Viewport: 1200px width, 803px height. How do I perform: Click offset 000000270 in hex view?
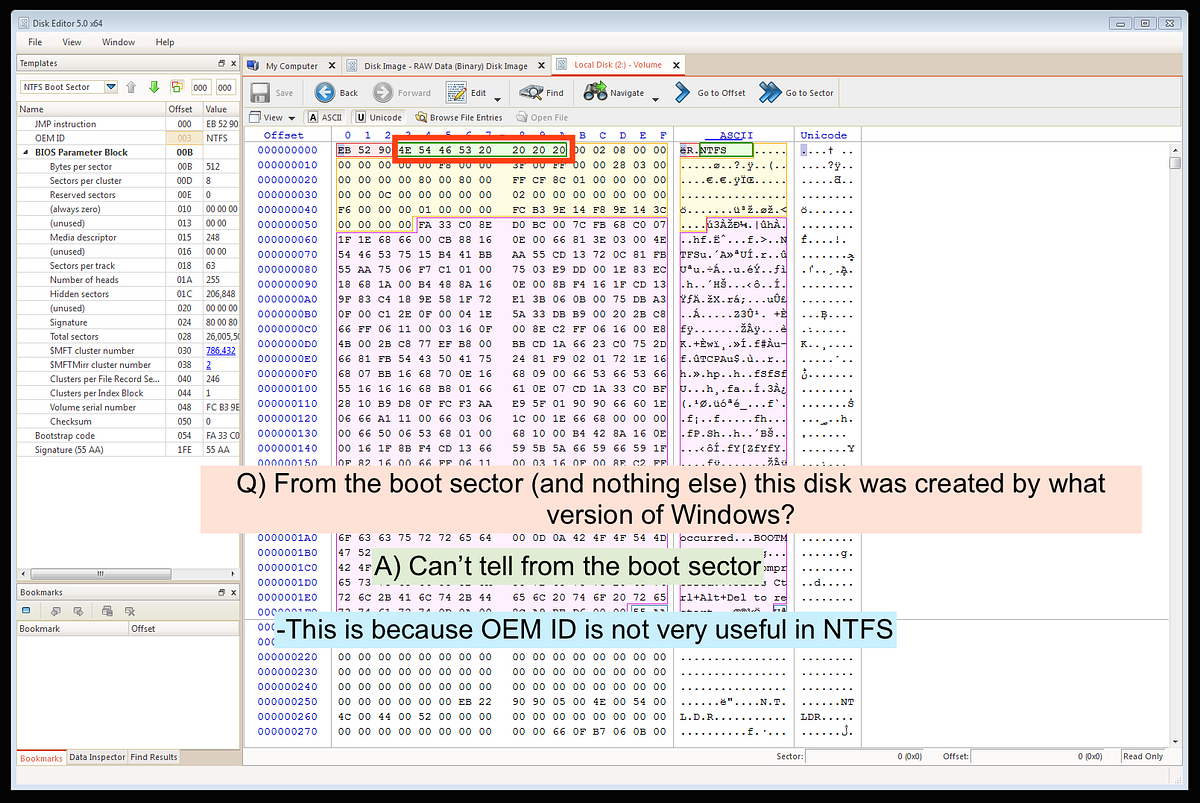pos(288,731)
